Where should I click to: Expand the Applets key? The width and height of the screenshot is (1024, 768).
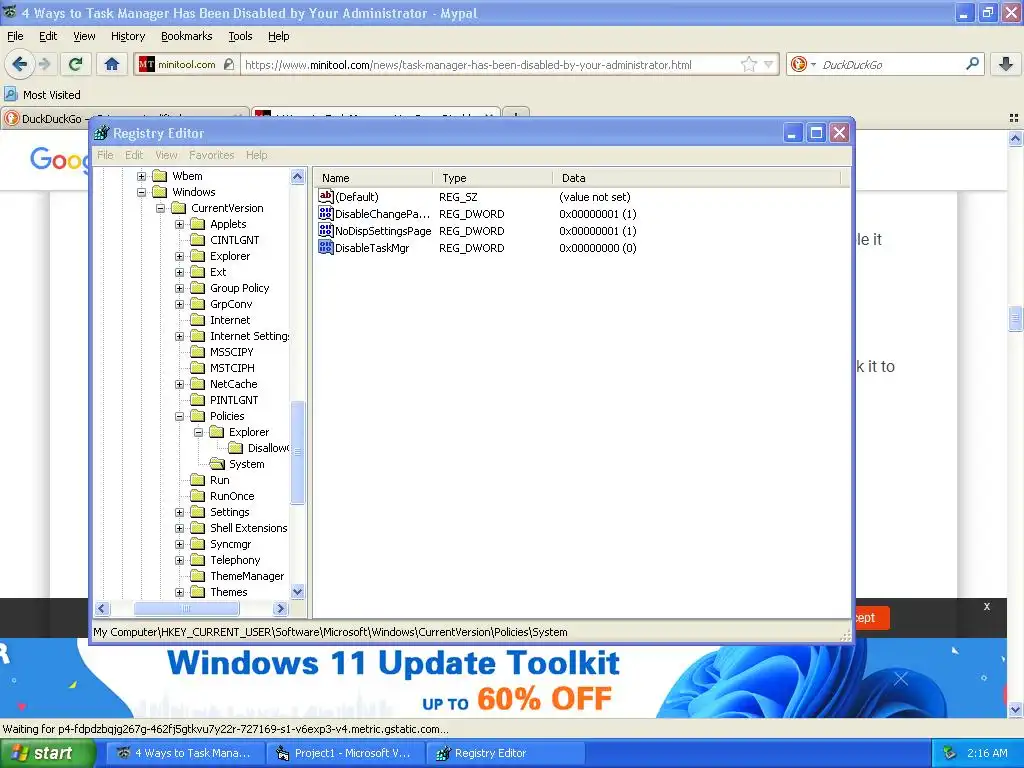pos(179,224)
